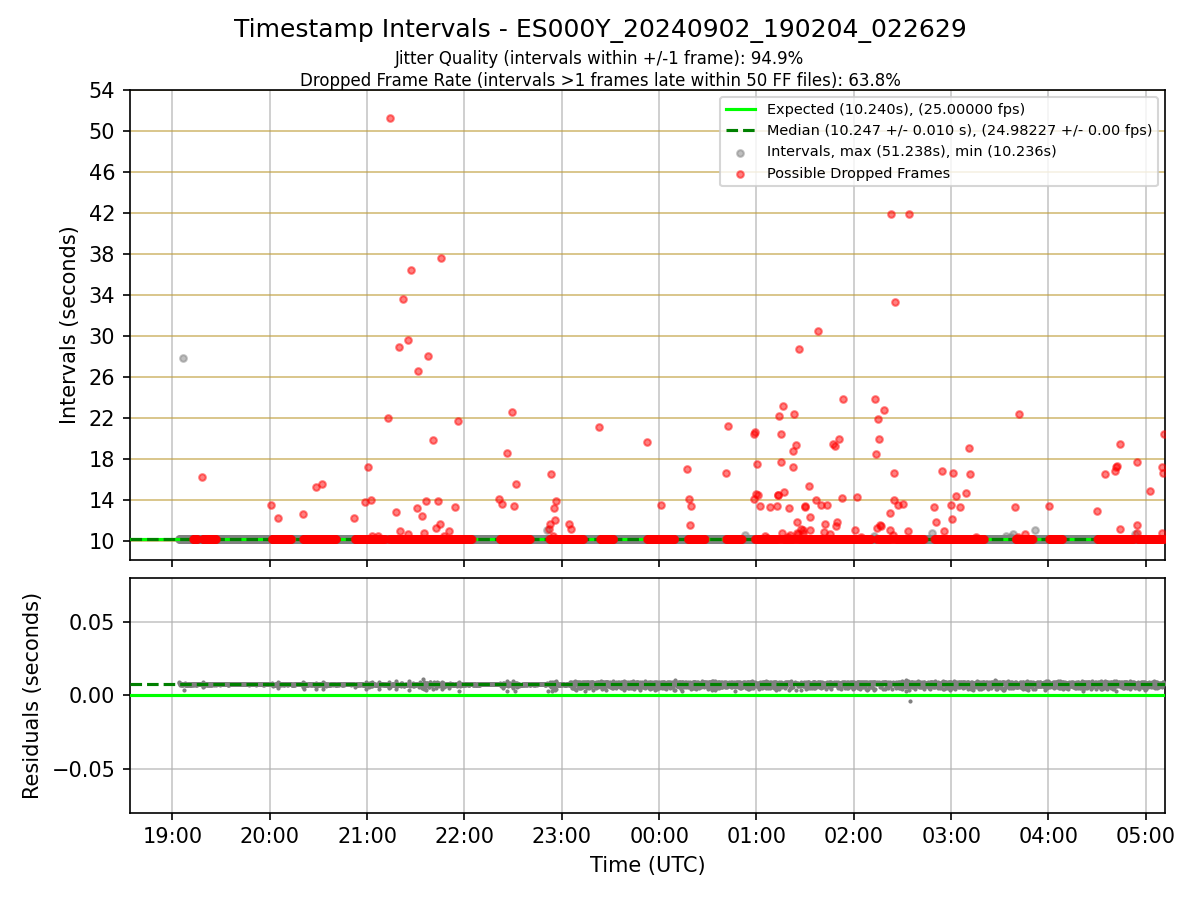Screen dimensions: 1200x900
Task: Click the 03:00 time tick label
Action: click(951, 834)
